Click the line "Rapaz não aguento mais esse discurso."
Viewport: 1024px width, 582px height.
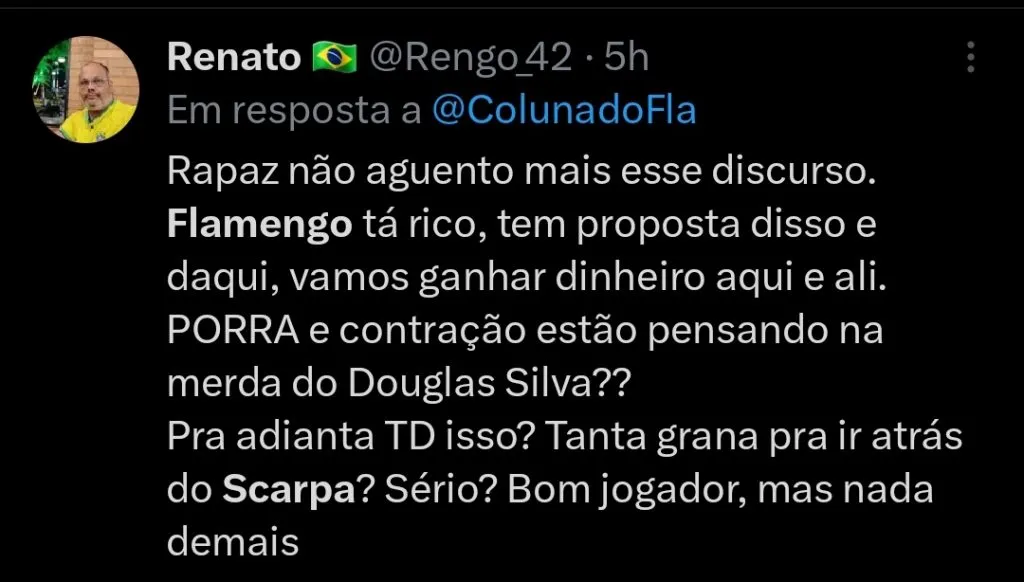(x=521, y=172)
